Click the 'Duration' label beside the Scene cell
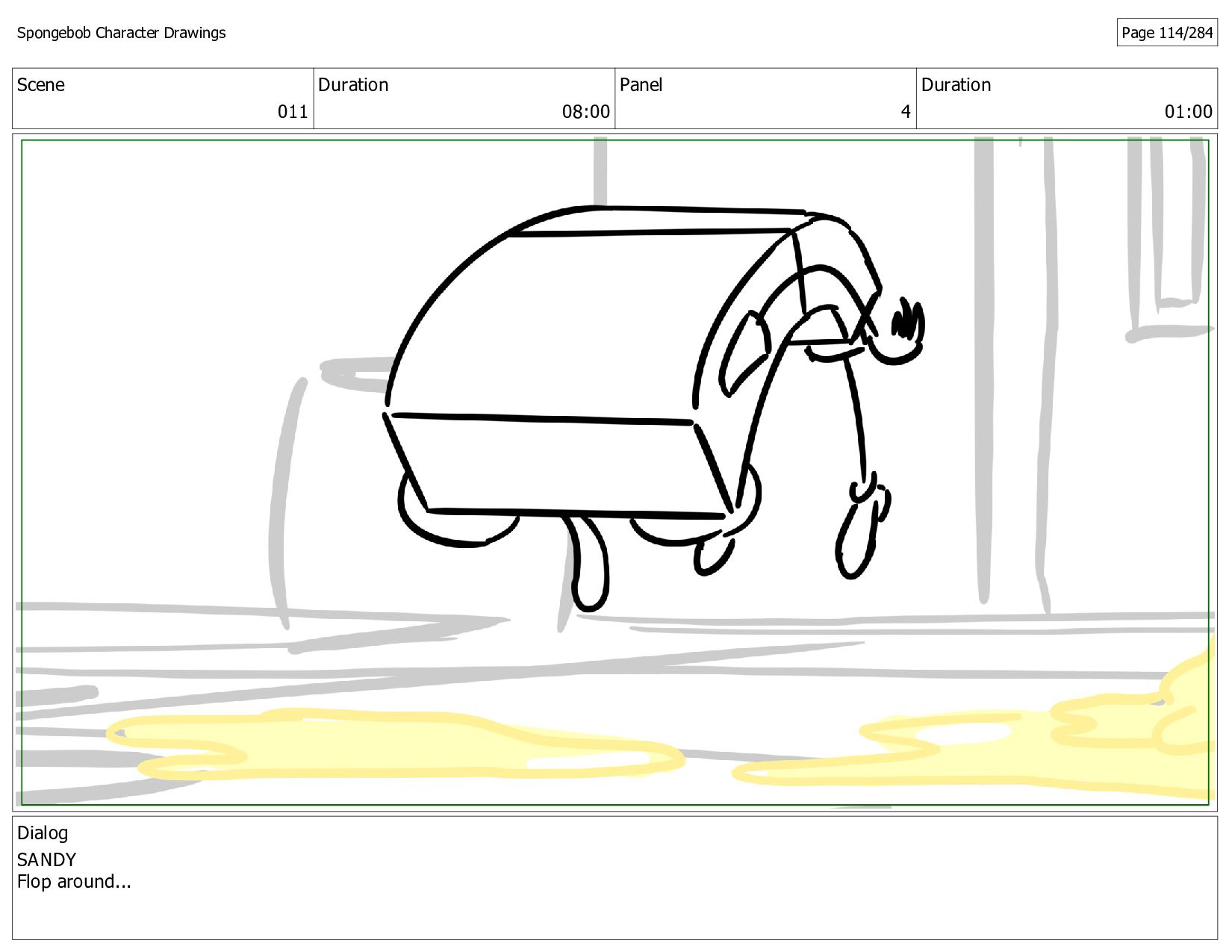The width and height of the screenshot is (1232, 952). pos(353,85)
